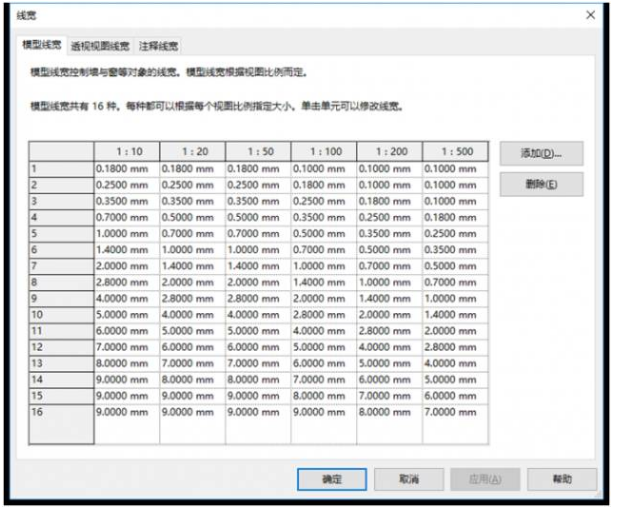Edit row 4 cell 0.7000 mm under 1 : 10

pyautogui.click(x=127, y=218)
